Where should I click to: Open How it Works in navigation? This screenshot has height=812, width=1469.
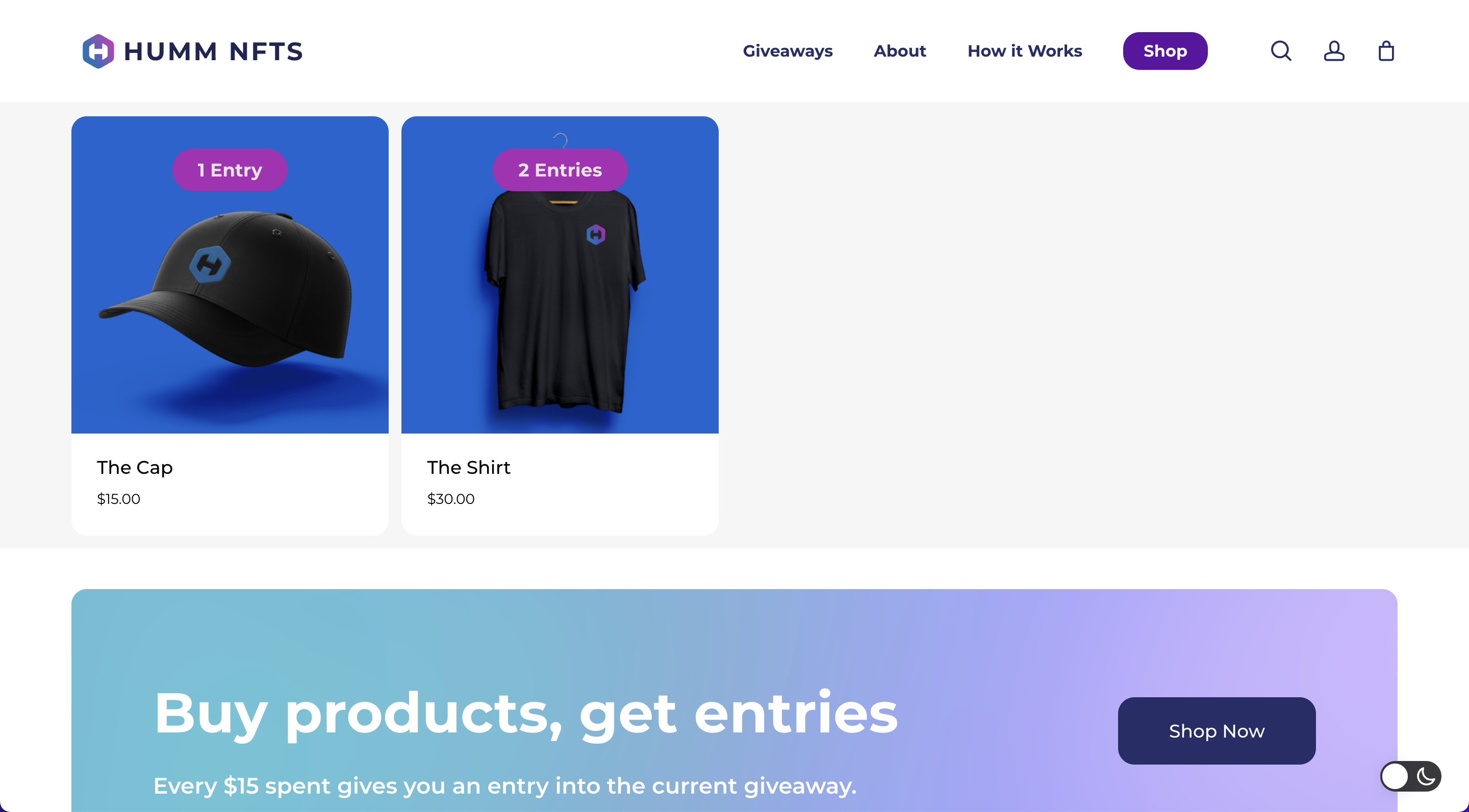pos(1025,51)
